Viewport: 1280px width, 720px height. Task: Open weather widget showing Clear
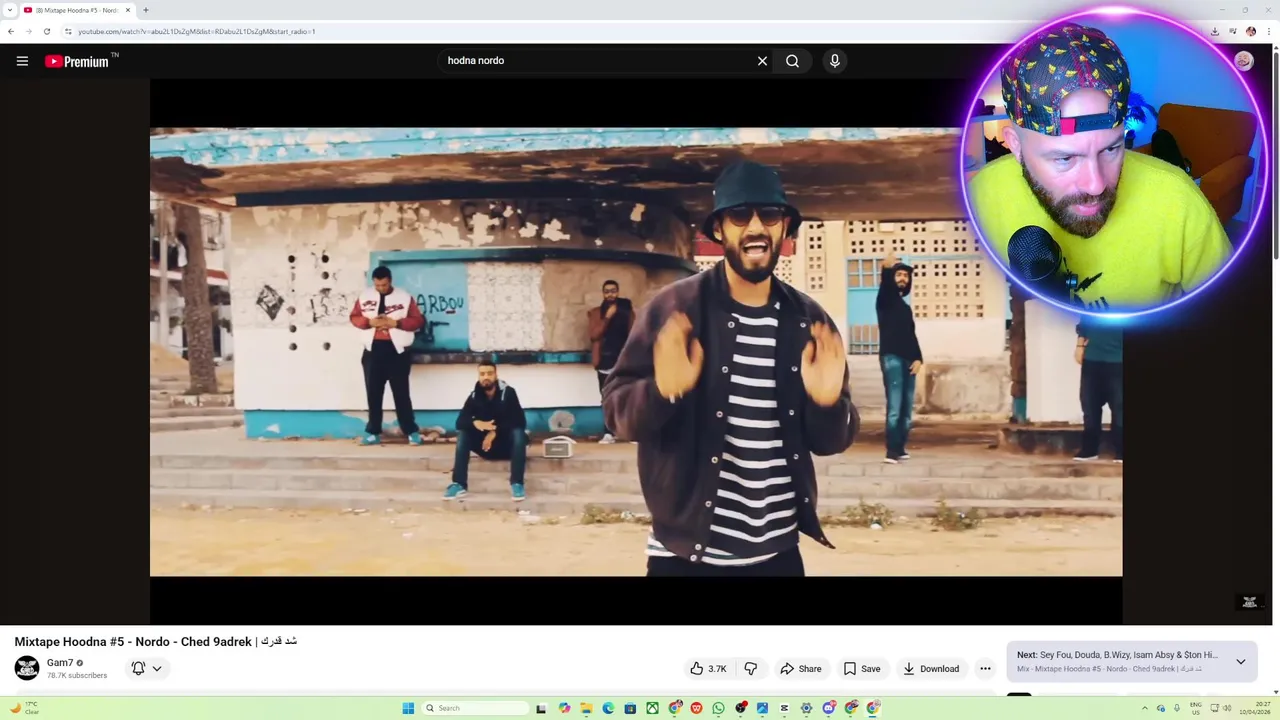(x=24, y=708)
